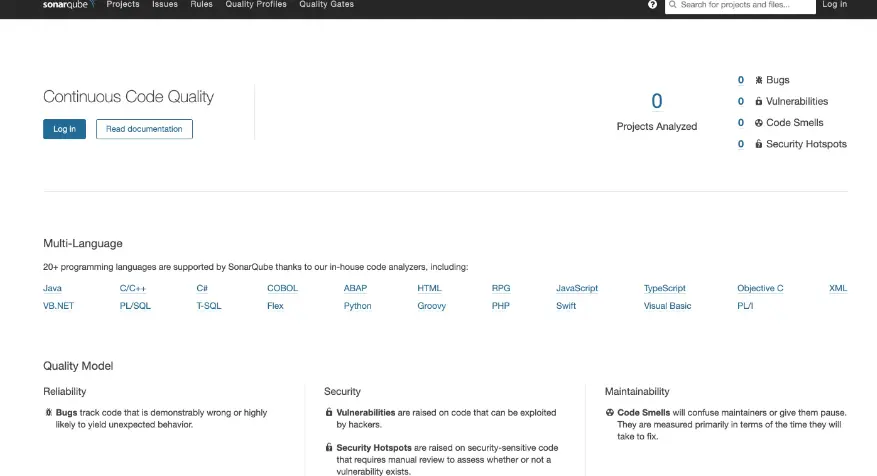The image size is (877, 476).
Task: Click the Vulnerabilities lock icon in summary
Action: click(x=759, y=101)
